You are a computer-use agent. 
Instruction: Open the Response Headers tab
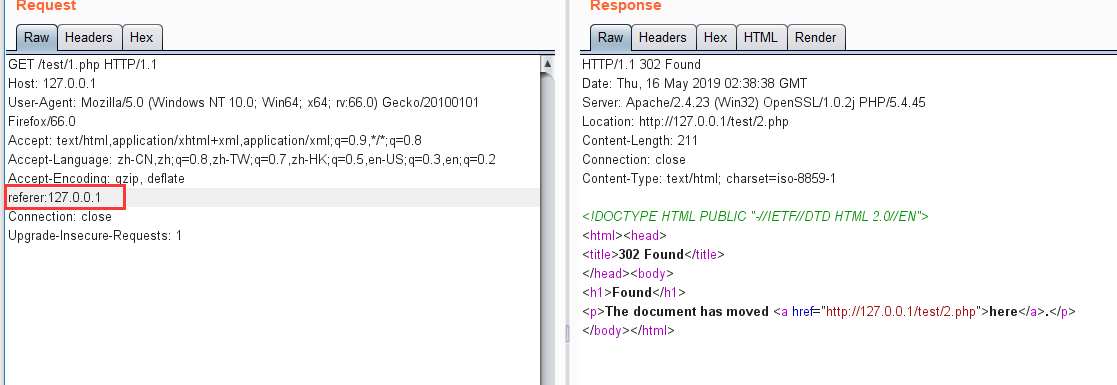pyautogui.click(x=663, y=38)
